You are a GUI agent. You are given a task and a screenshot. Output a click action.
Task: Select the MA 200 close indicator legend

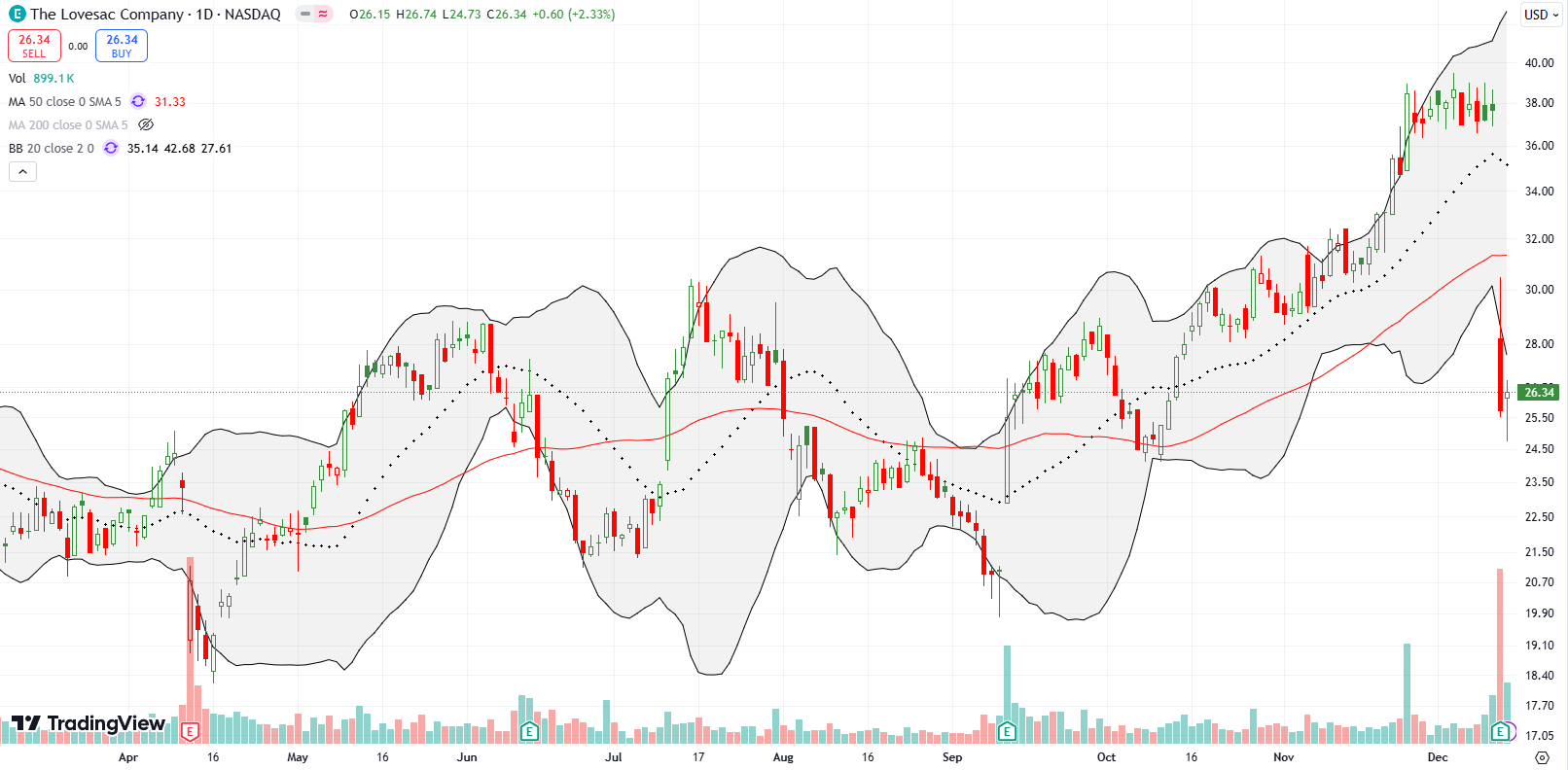68,124
